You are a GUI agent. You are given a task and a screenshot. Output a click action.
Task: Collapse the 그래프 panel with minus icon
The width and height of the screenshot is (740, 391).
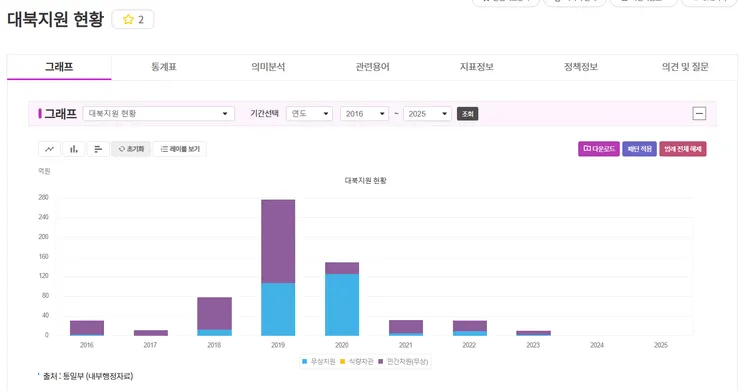pos(699,113)
